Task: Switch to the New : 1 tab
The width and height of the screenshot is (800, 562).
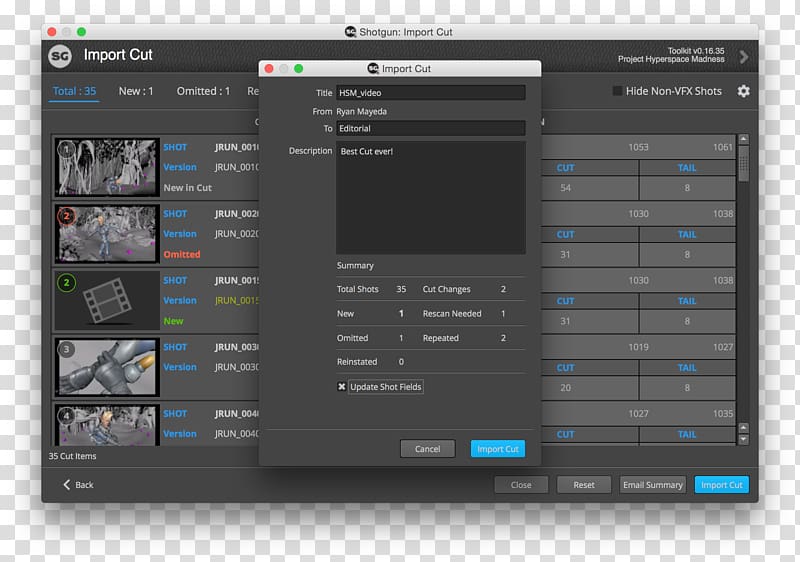Action: tap(136, 91)
